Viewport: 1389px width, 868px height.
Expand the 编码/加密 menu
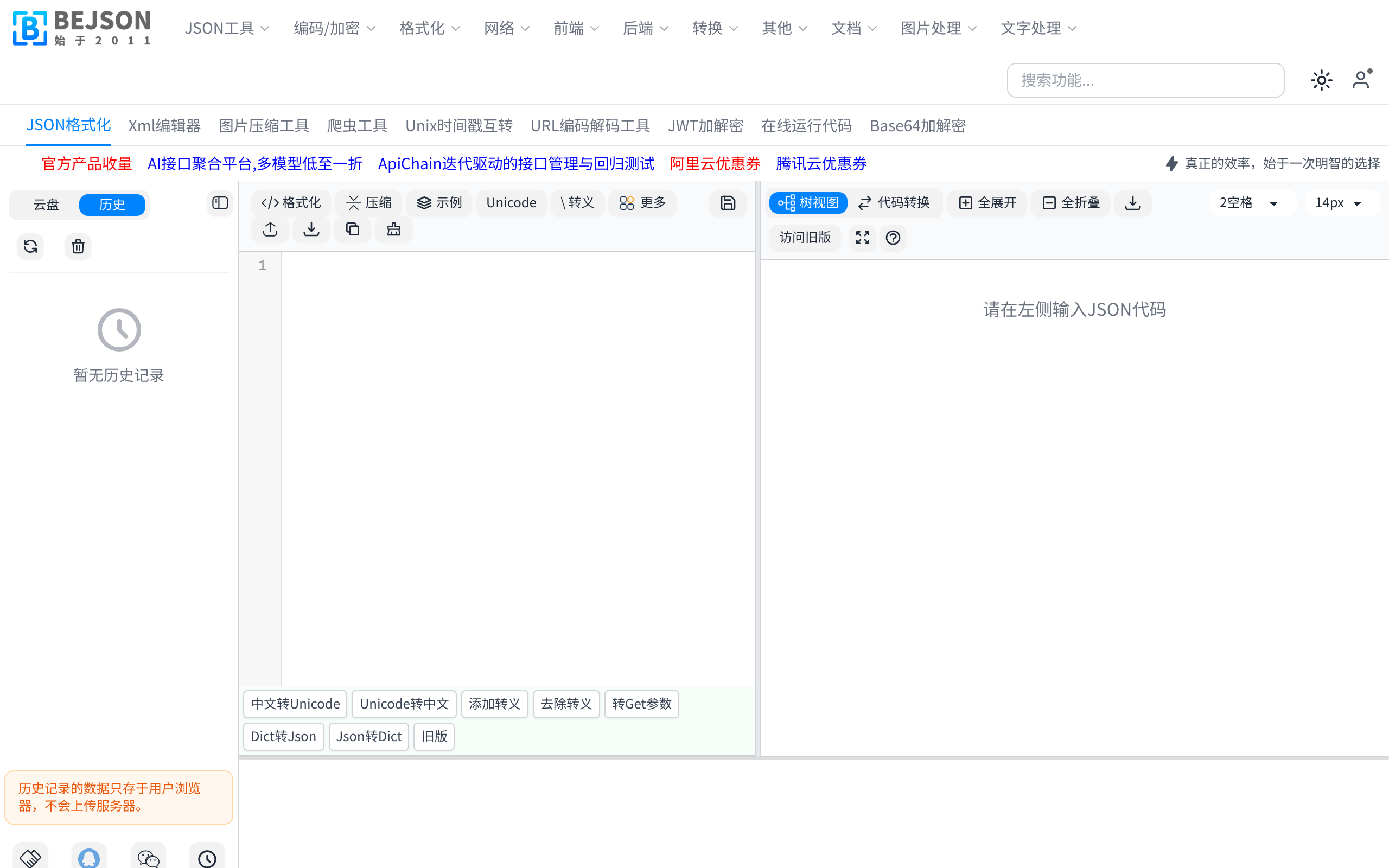334,28
